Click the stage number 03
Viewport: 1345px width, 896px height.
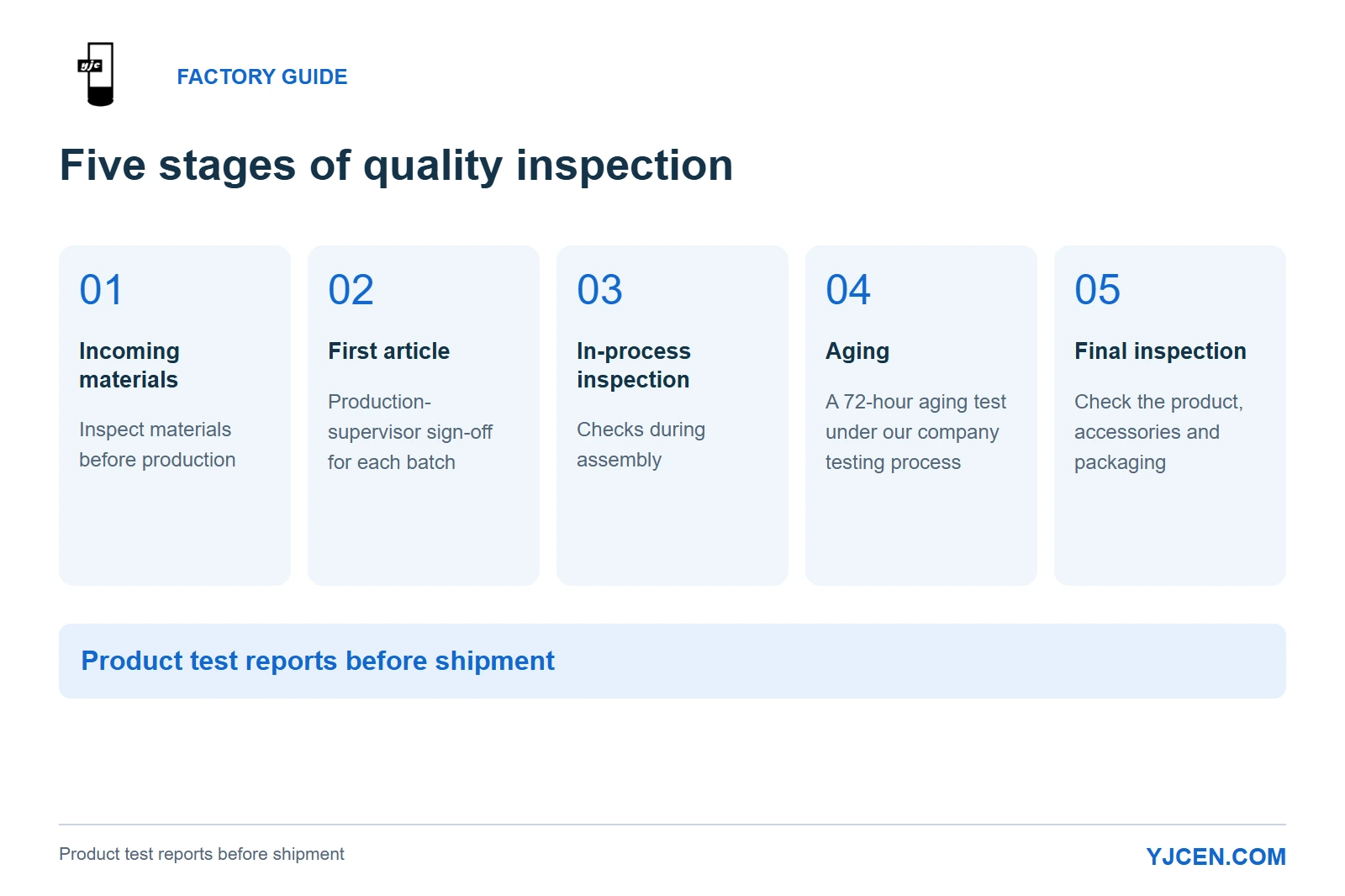coord(599,290)
